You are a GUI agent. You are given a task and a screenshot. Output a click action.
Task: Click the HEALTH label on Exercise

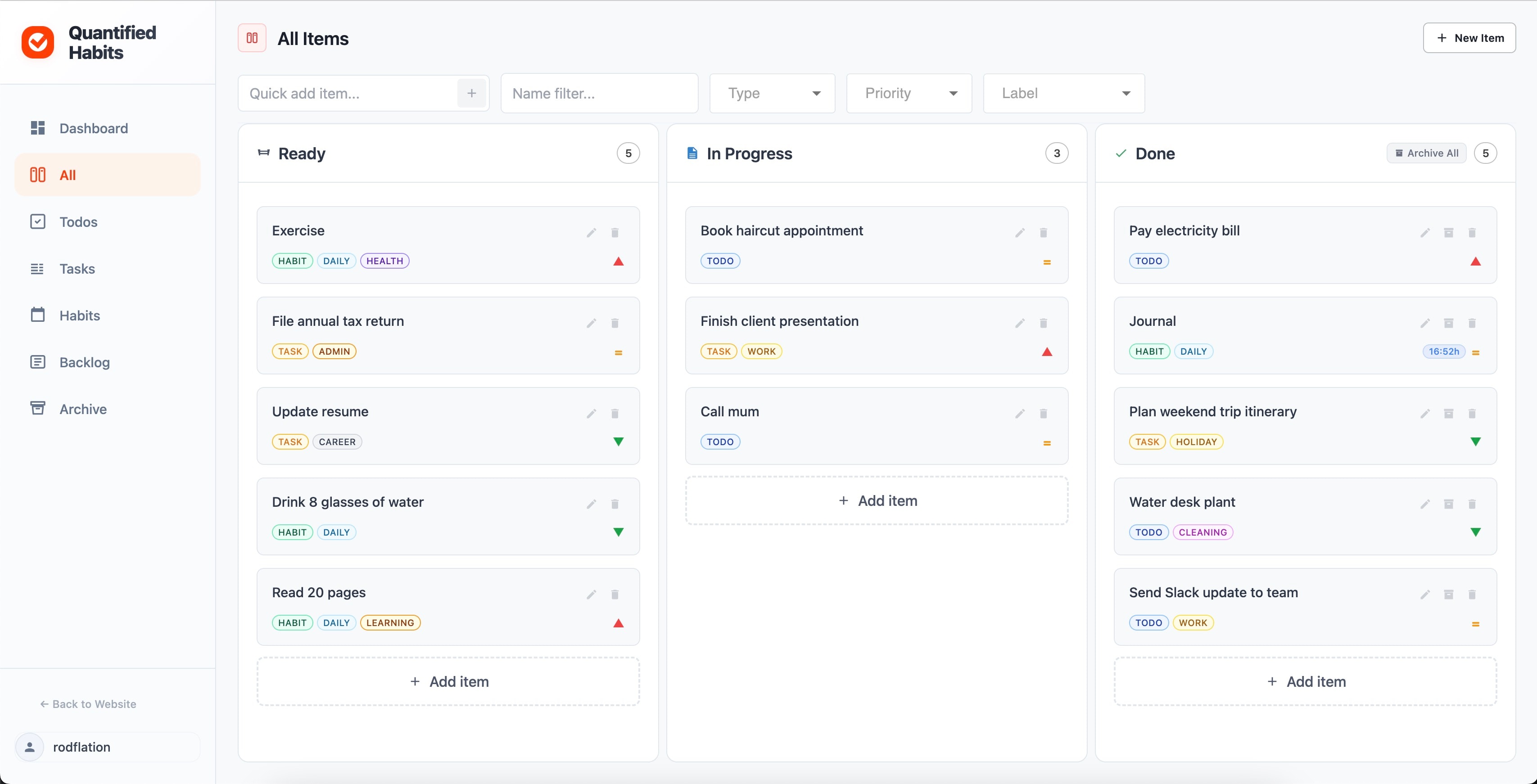pyautogui.click(x=384, y=261)
